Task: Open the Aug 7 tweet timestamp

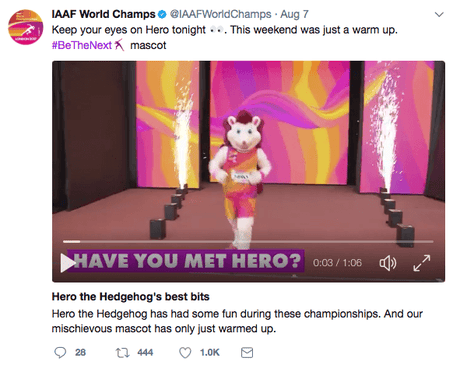Action: tap(294, 14)
